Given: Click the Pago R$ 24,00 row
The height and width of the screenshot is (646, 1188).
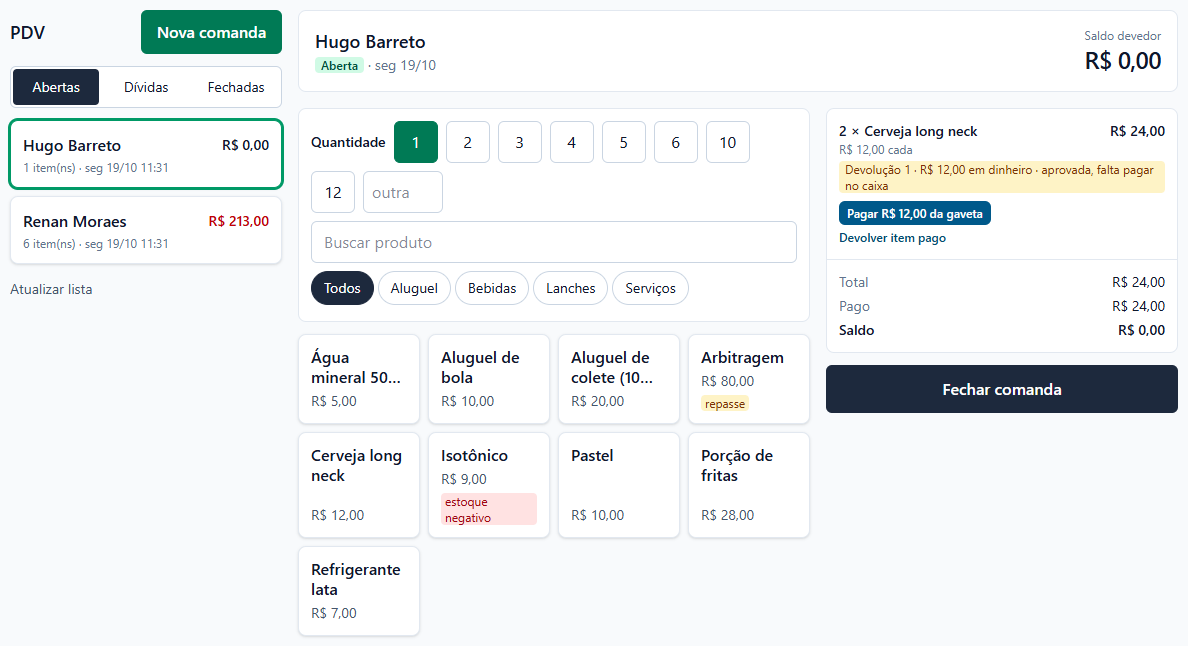Looking at the screenshot, I should (1002, 306).
